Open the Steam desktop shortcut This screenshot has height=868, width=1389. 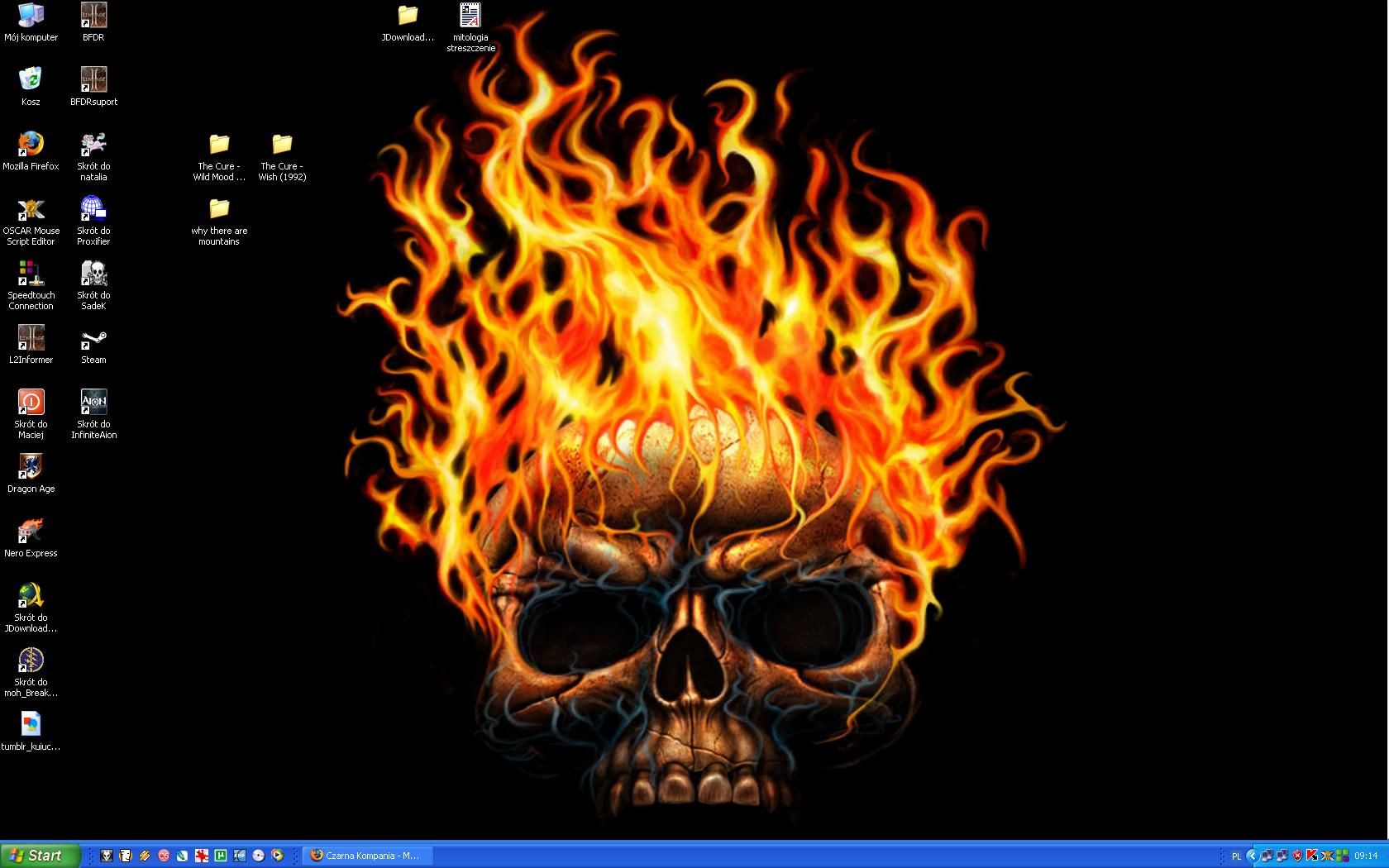tap(93, 341)
